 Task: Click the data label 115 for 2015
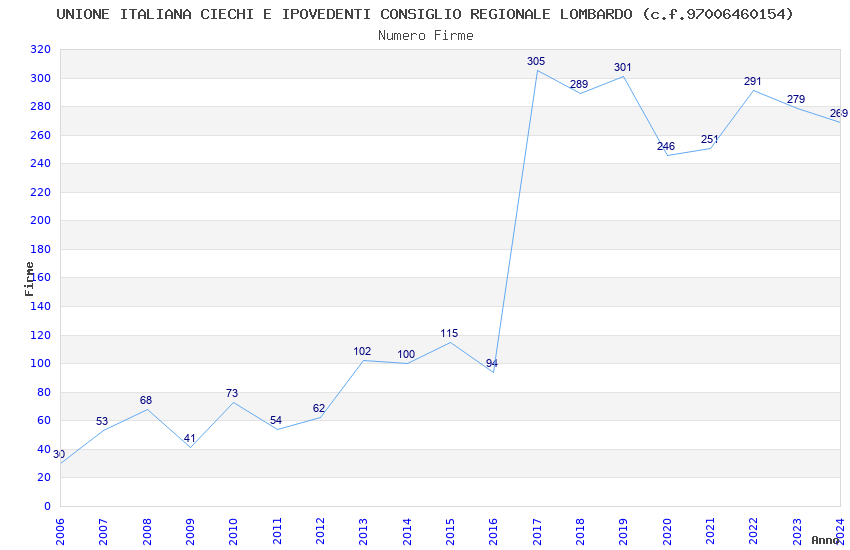(x=449, y=333)
